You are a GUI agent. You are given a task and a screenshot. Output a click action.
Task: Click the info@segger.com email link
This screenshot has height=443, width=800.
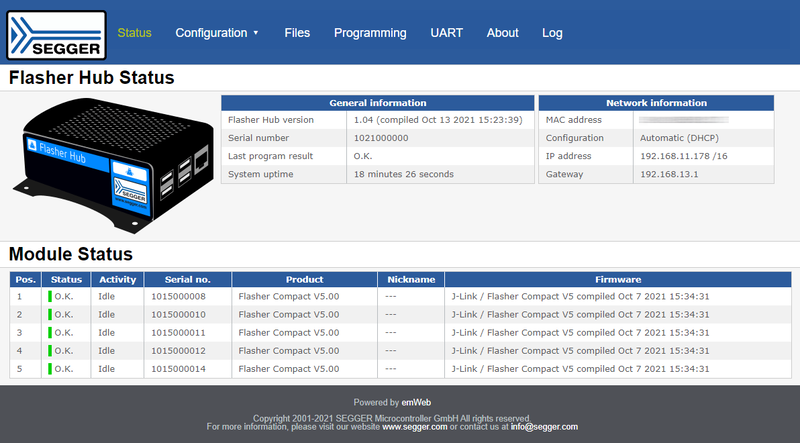[x=544, y=427]
